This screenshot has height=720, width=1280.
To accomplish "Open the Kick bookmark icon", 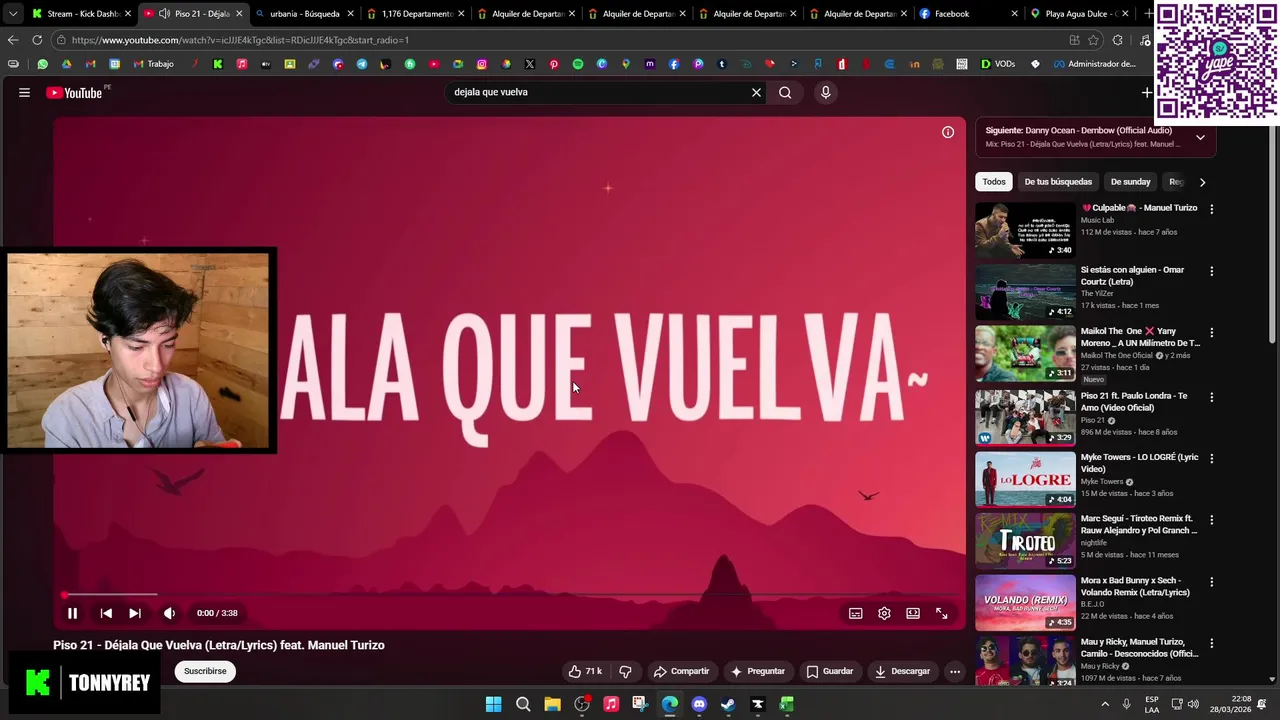I will pyautogui.click(x=217, y=64).
